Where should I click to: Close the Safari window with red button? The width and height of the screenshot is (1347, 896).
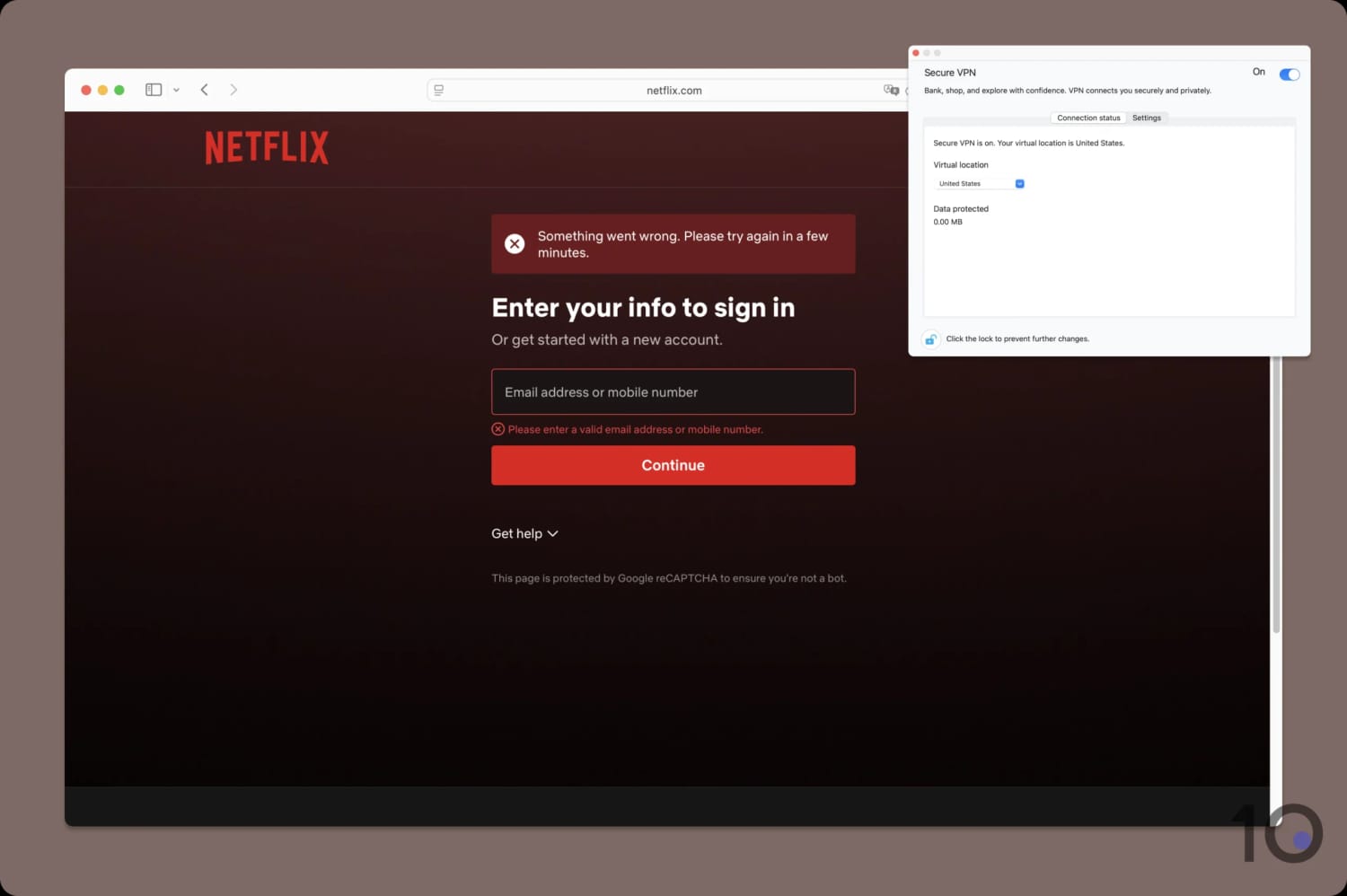point(86,90)
